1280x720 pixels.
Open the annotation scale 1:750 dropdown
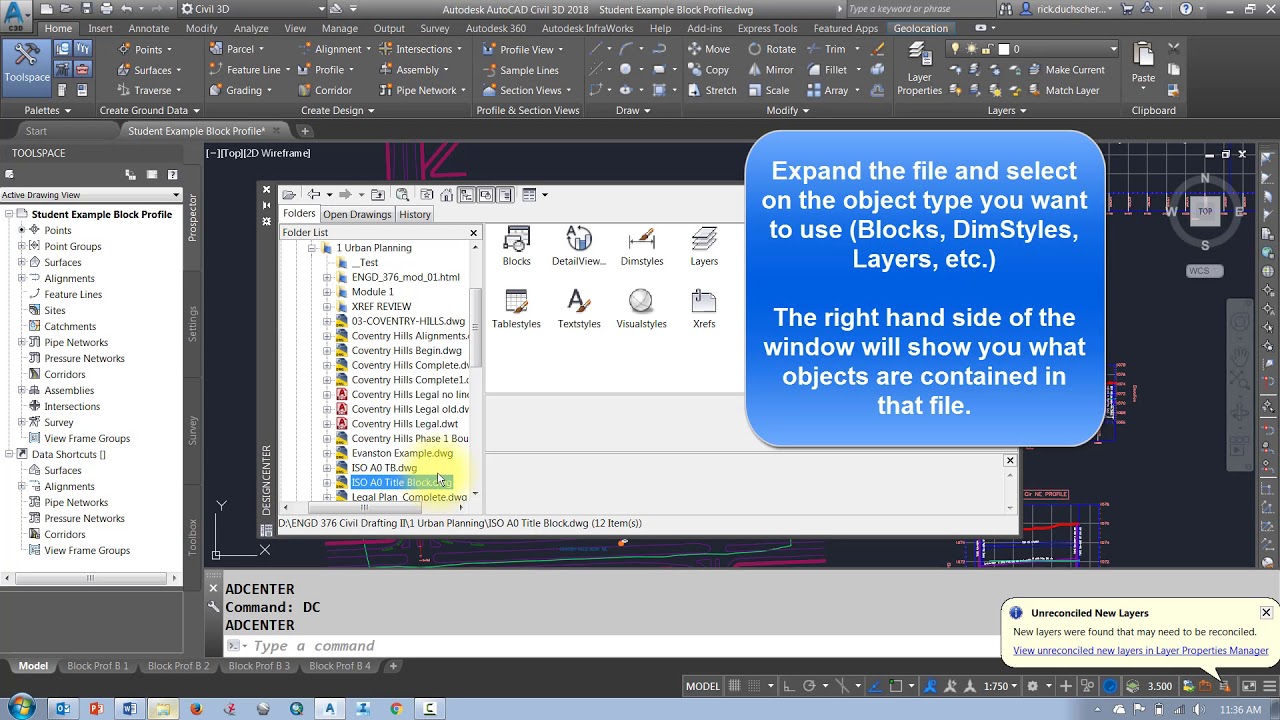point(1001,686)
